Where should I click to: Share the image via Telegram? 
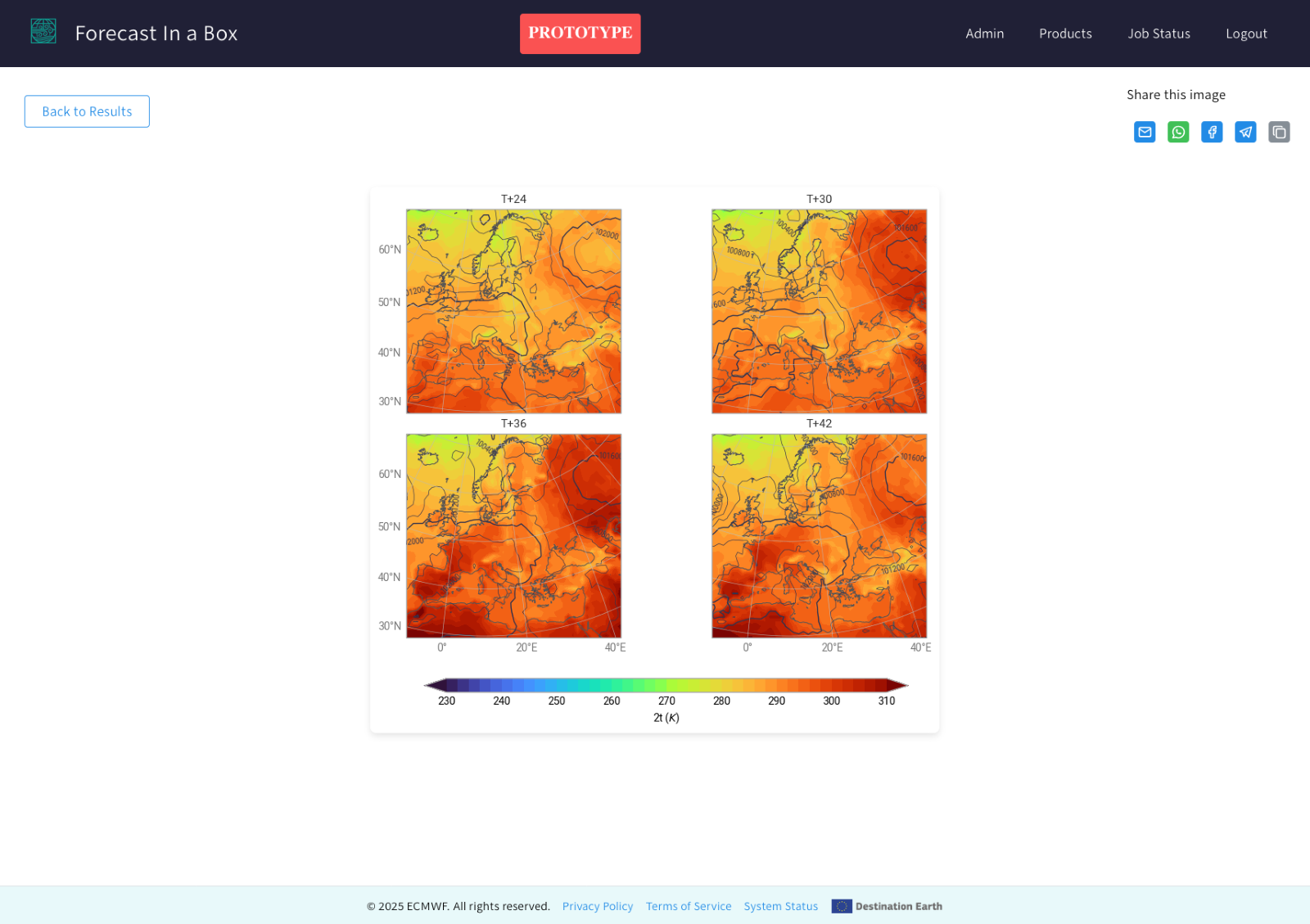pos(1245,132)
